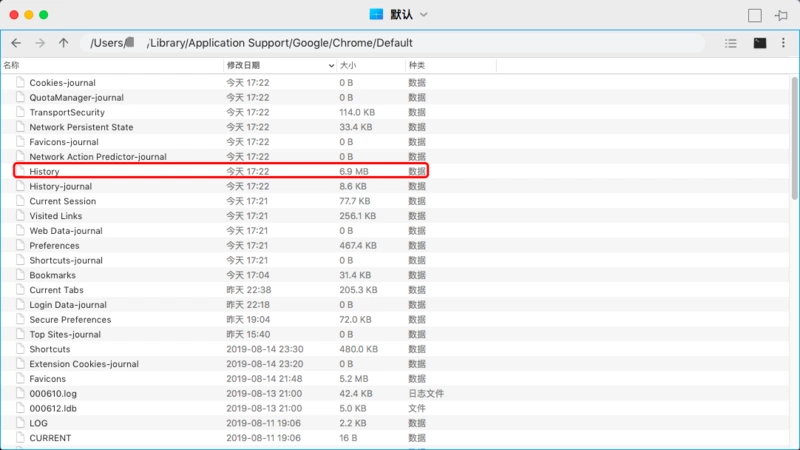Viewport: 800px width, 450px height.
Task: Select the CURRENT file
Action: (50, 438)
